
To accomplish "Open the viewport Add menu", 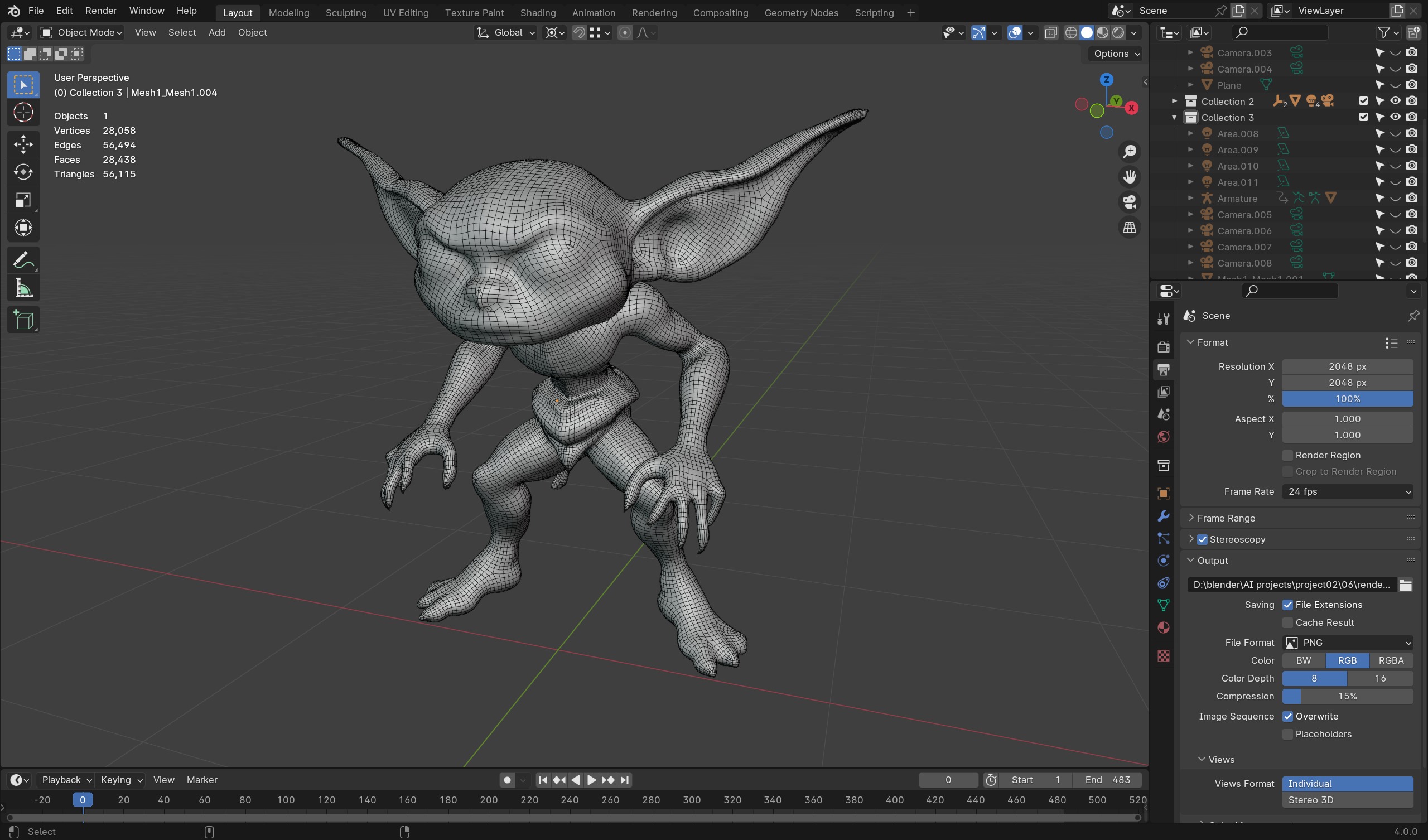I will (x=217, y=33).
